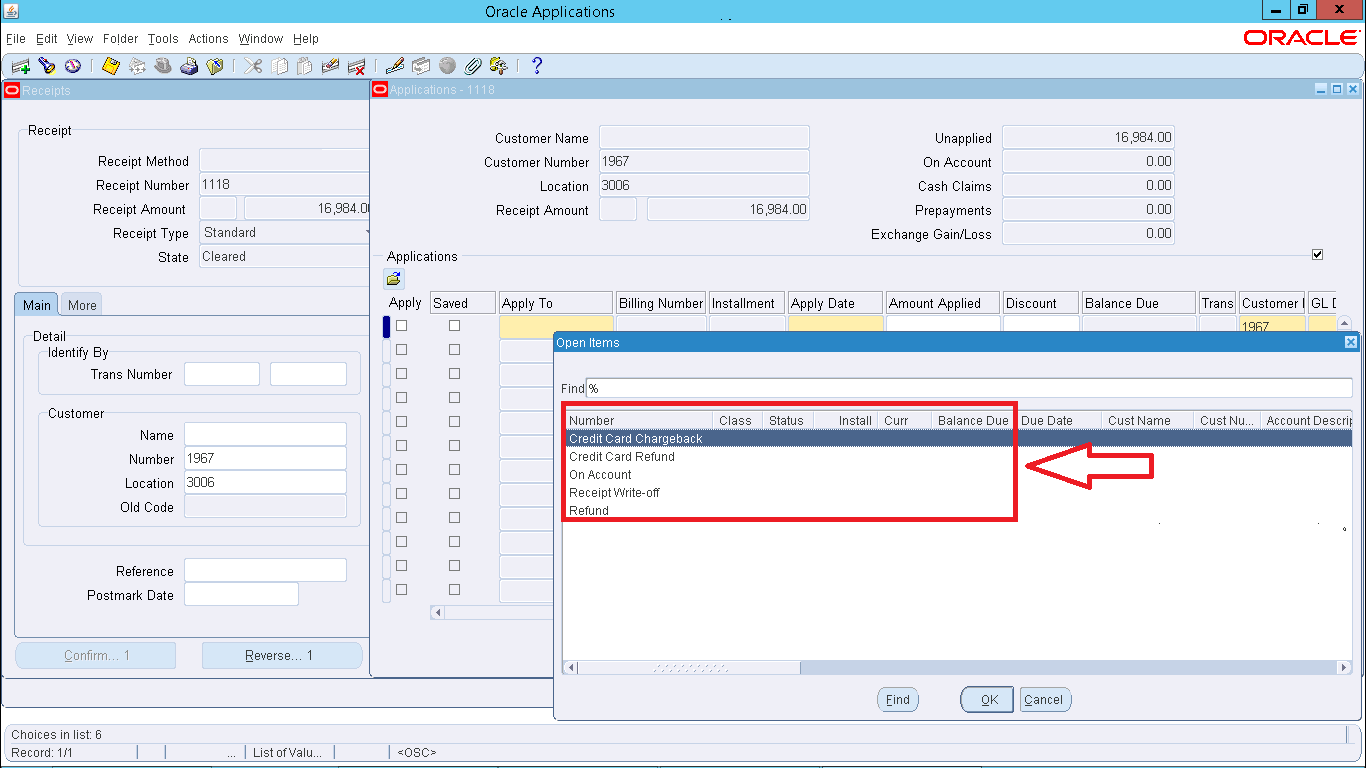Viewport: 1366px width, 770px height.
Task: Click Cancel in the Open Items dialog
Action: [x=1044, y=700]
